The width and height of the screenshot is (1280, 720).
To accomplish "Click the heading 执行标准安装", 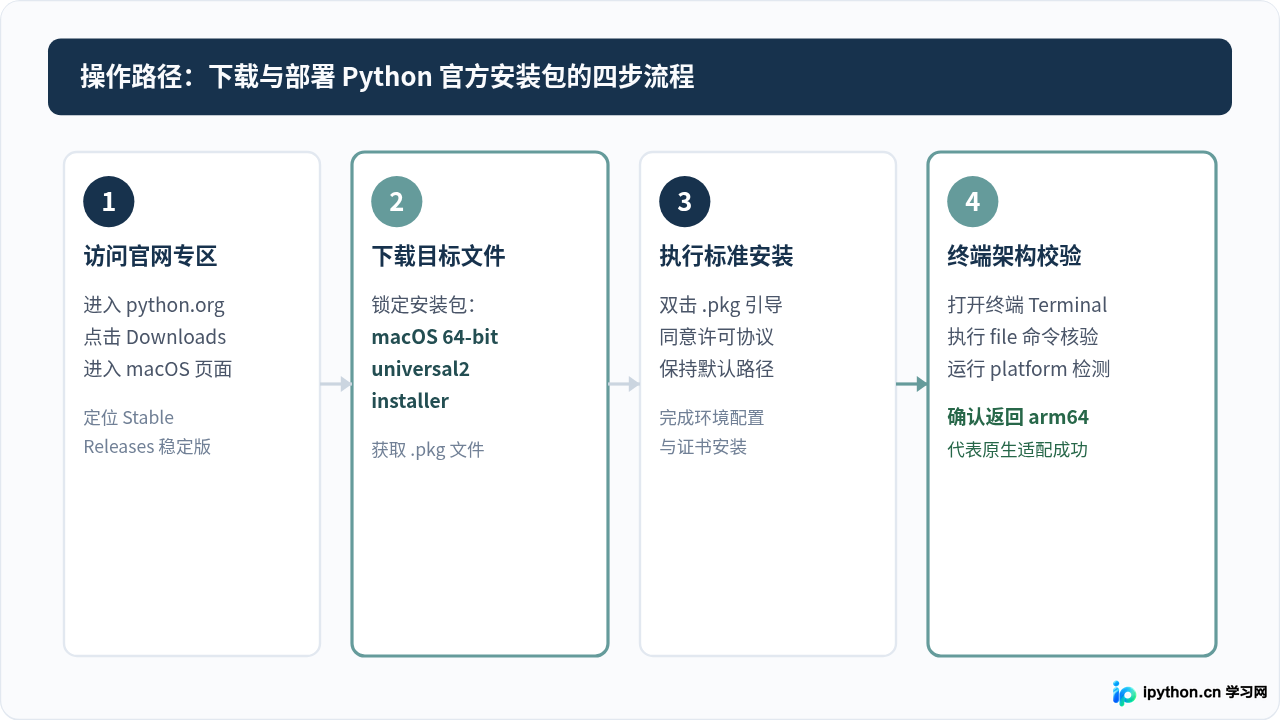I will coord(726,257).
